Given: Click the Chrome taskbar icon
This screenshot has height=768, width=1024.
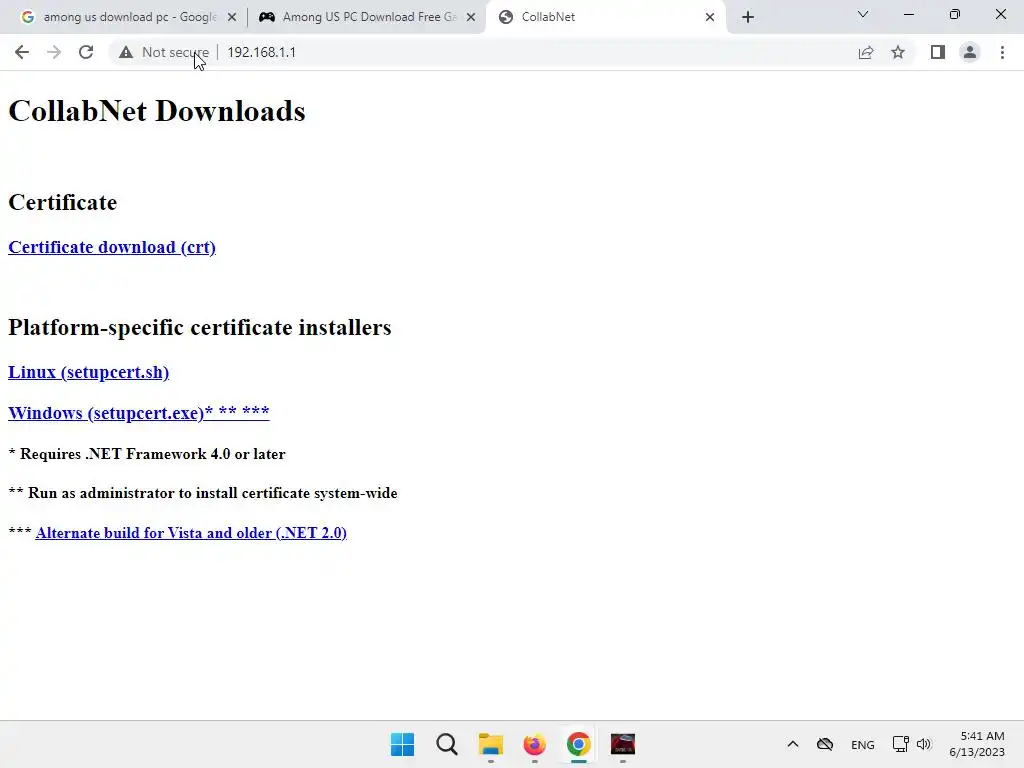Looking at the screenshot, I should click(579, 744).
